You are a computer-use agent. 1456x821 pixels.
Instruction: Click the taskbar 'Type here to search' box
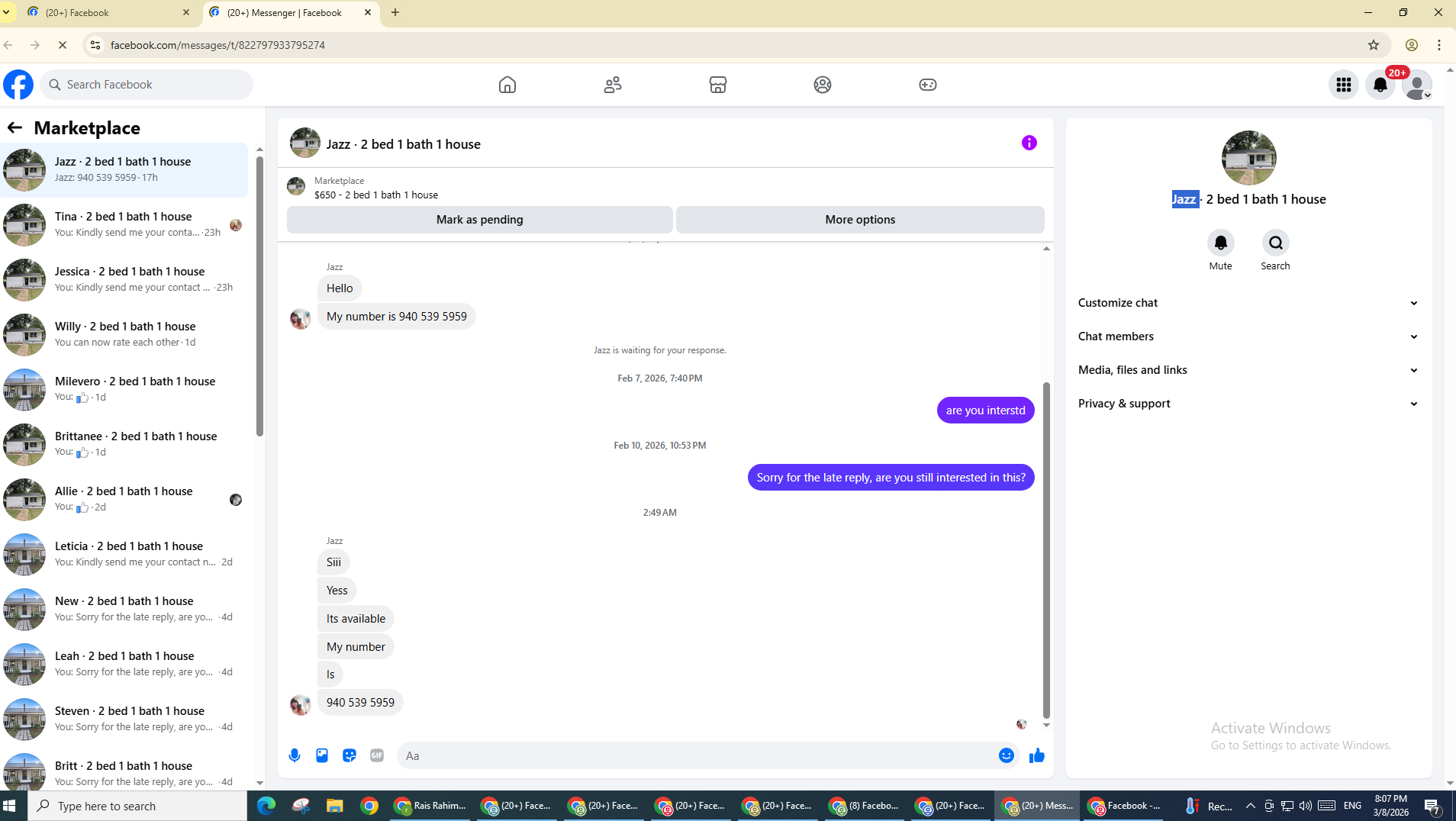coord(138,806)
